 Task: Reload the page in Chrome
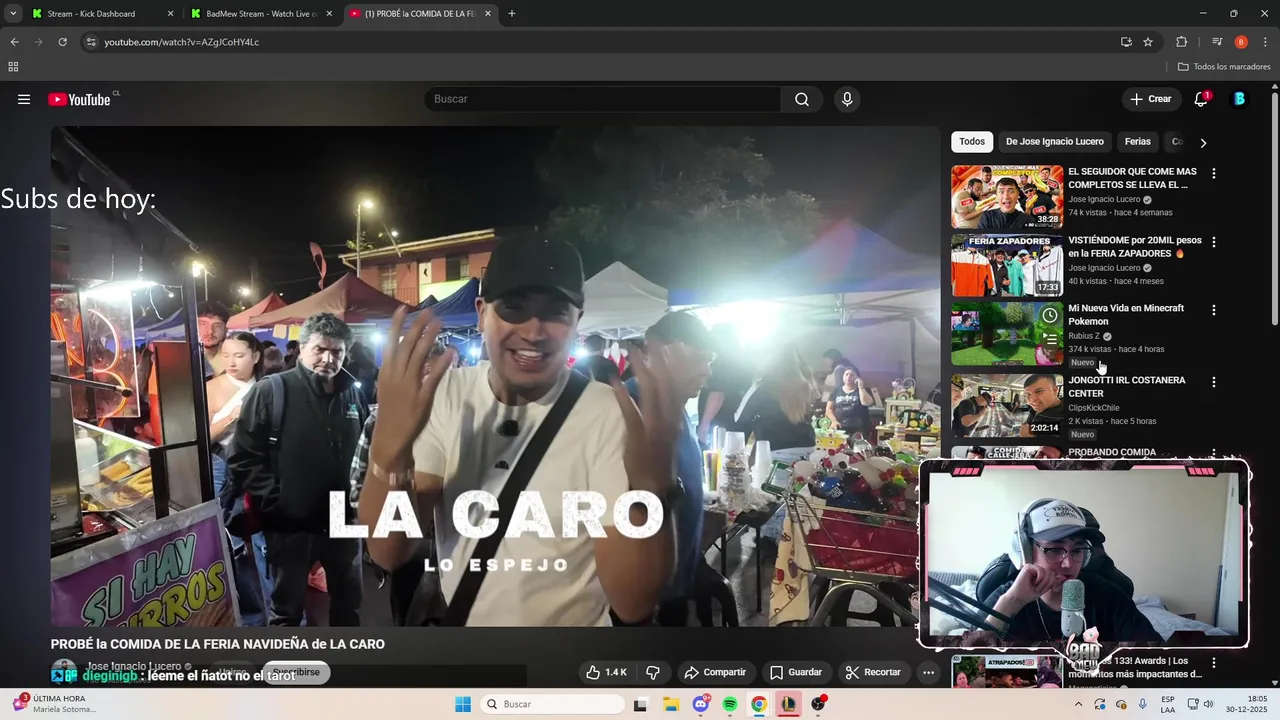[x=62, y=42]
